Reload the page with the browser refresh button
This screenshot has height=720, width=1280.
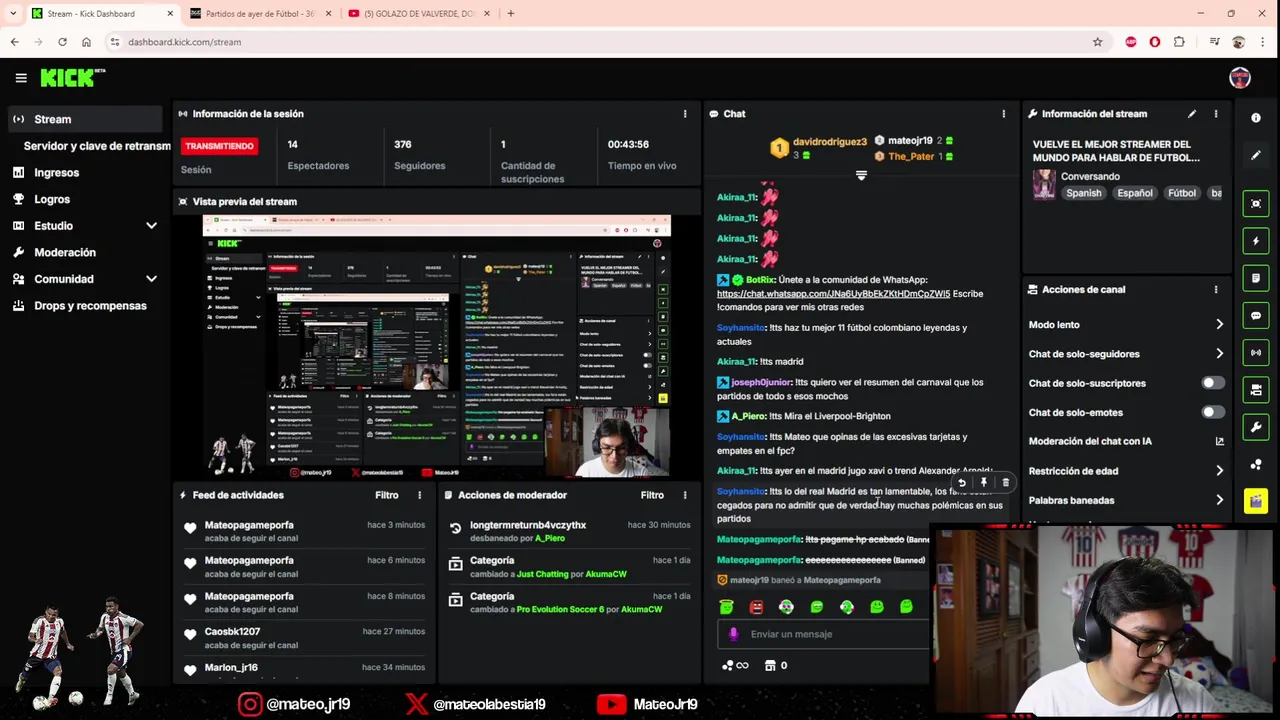[62, 42]
